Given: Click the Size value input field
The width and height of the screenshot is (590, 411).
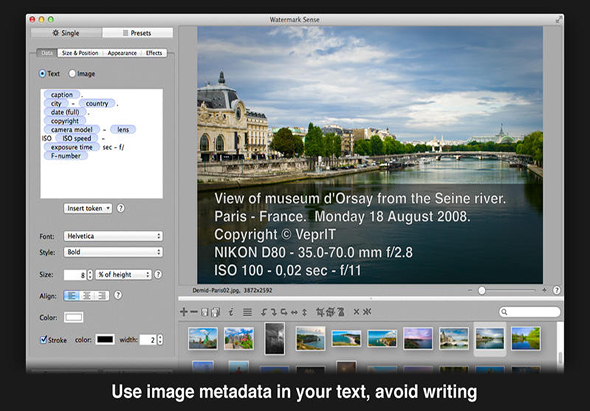Looking at the screenshot, I should [x=75, y=275].
